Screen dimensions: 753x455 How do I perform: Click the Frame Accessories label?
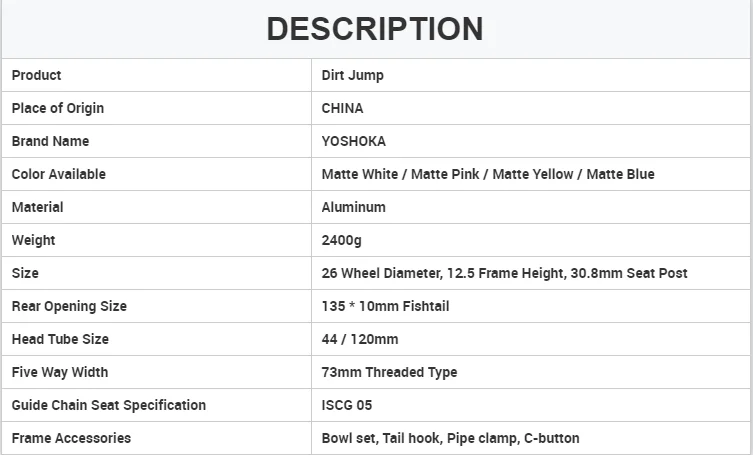click(71, 438)
